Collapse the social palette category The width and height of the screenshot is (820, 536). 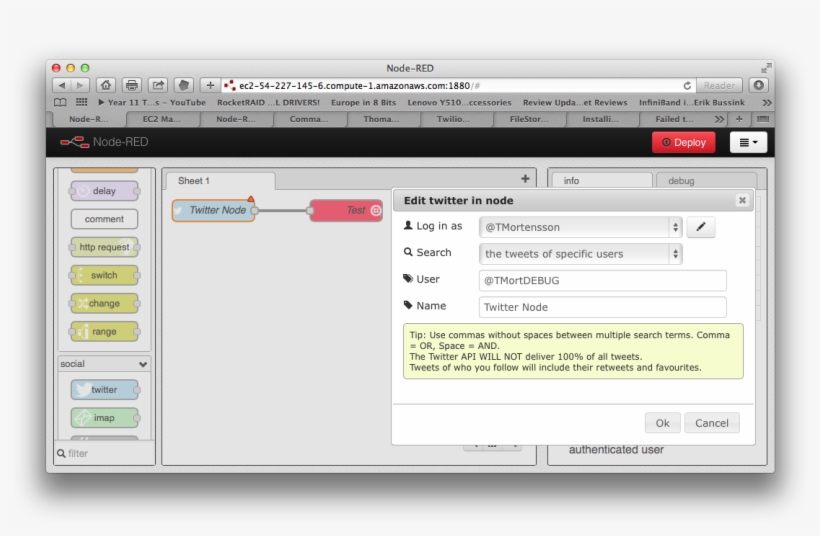tap(142, 364)
